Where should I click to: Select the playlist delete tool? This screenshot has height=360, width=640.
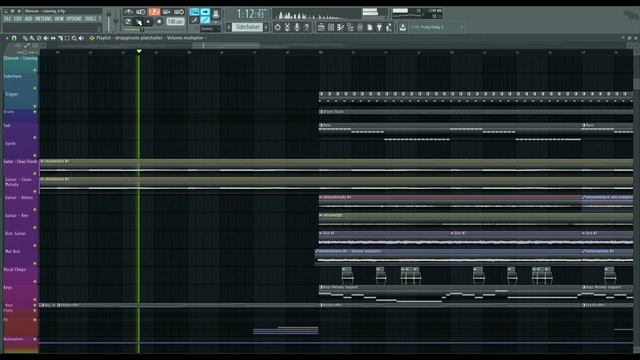pyautogui.click(x=39, y=38)
